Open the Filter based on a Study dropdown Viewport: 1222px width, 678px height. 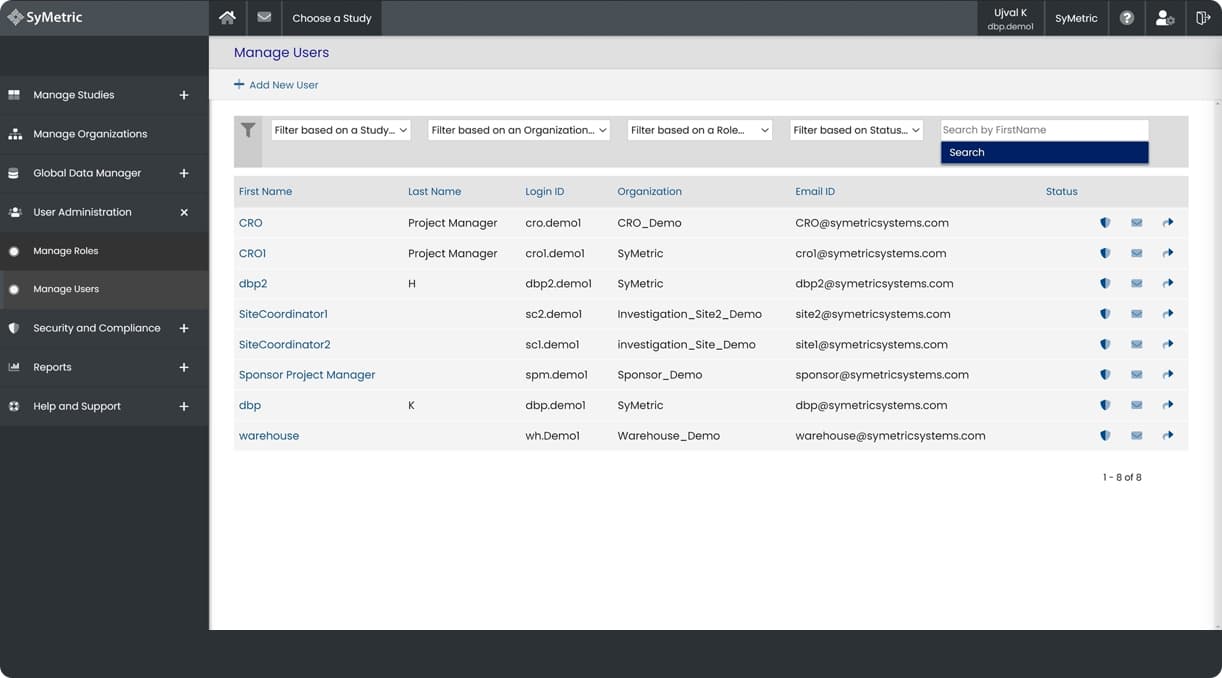click(340, 129)
